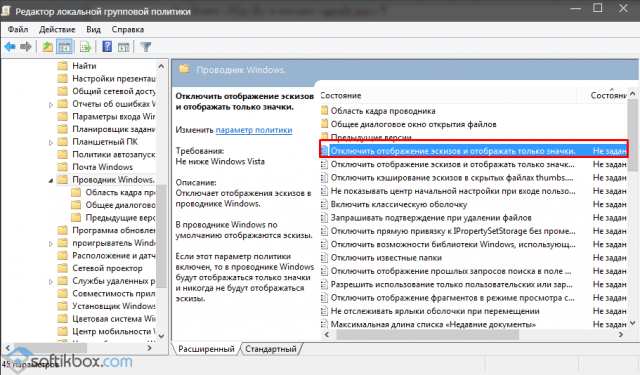
Task: Toggle the show/hide console tree icon
Action: coord(64,47)
